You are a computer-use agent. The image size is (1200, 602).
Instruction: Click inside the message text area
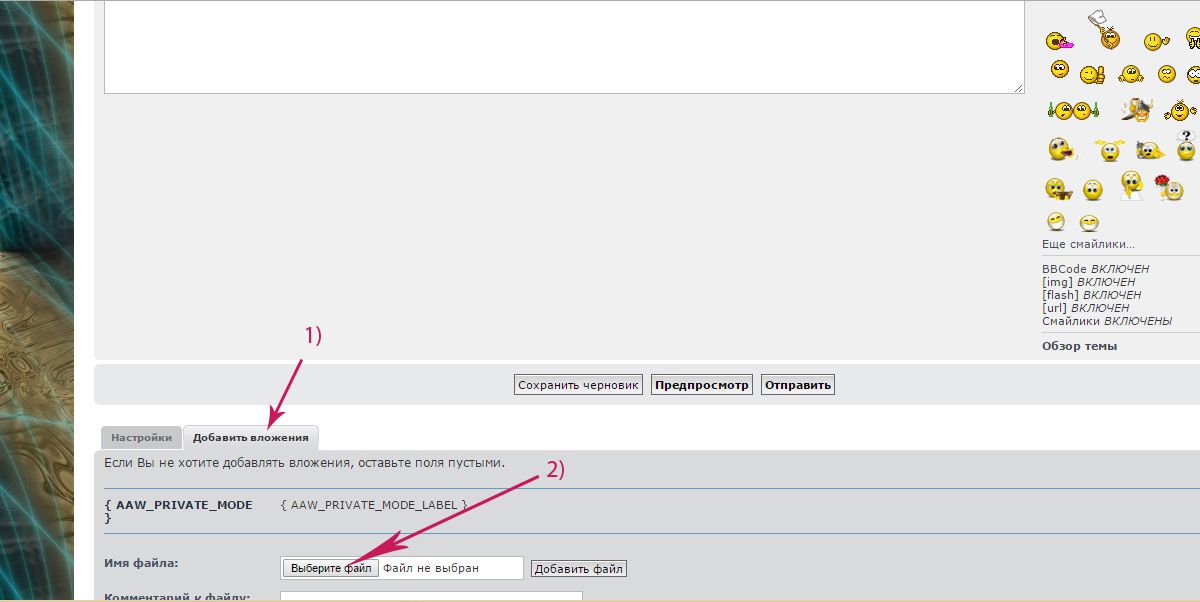pos(564,45)
